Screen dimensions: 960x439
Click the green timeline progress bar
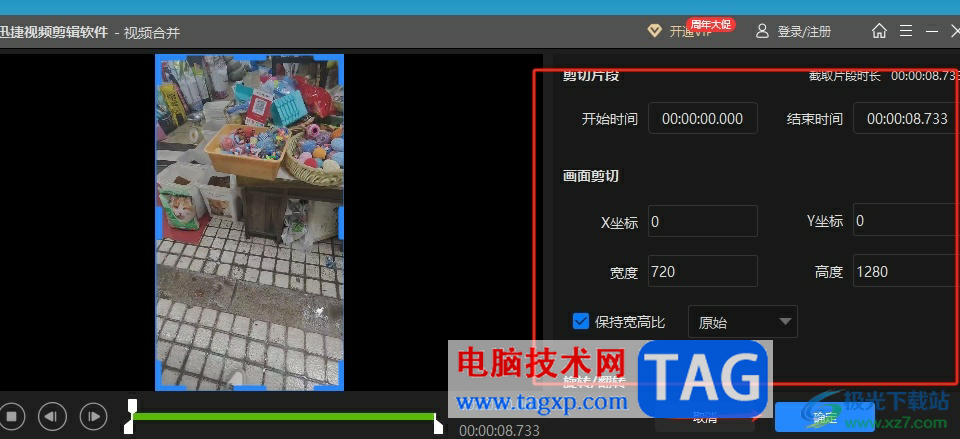coord(284,416)
